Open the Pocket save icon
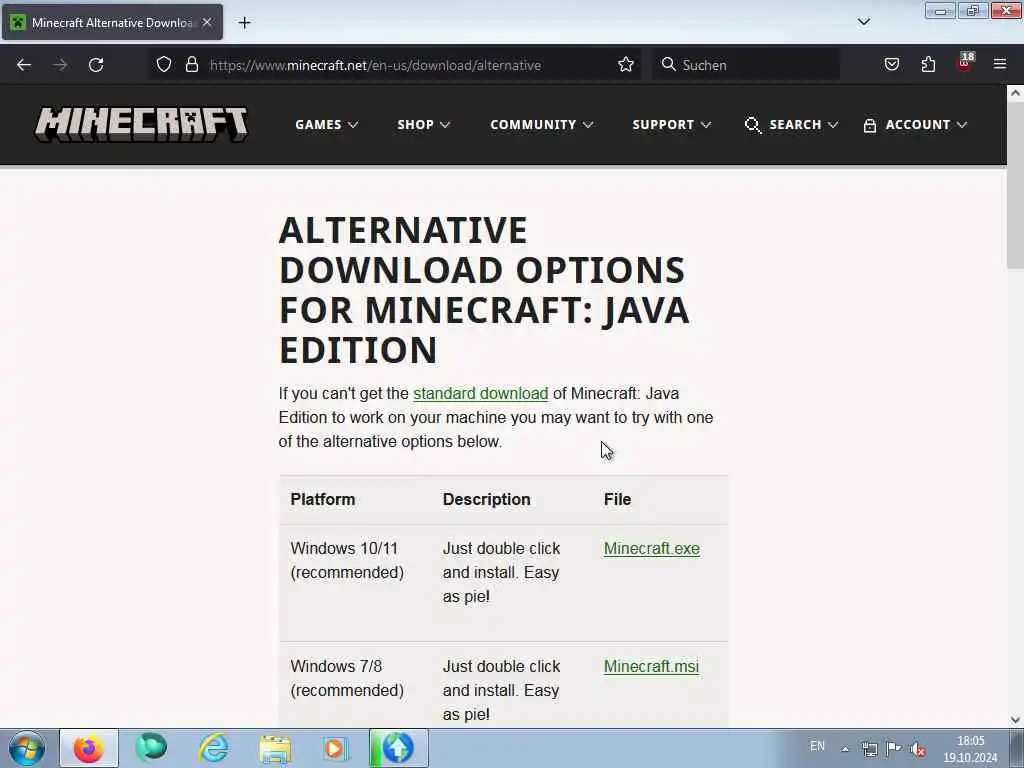 click(891, 64)
